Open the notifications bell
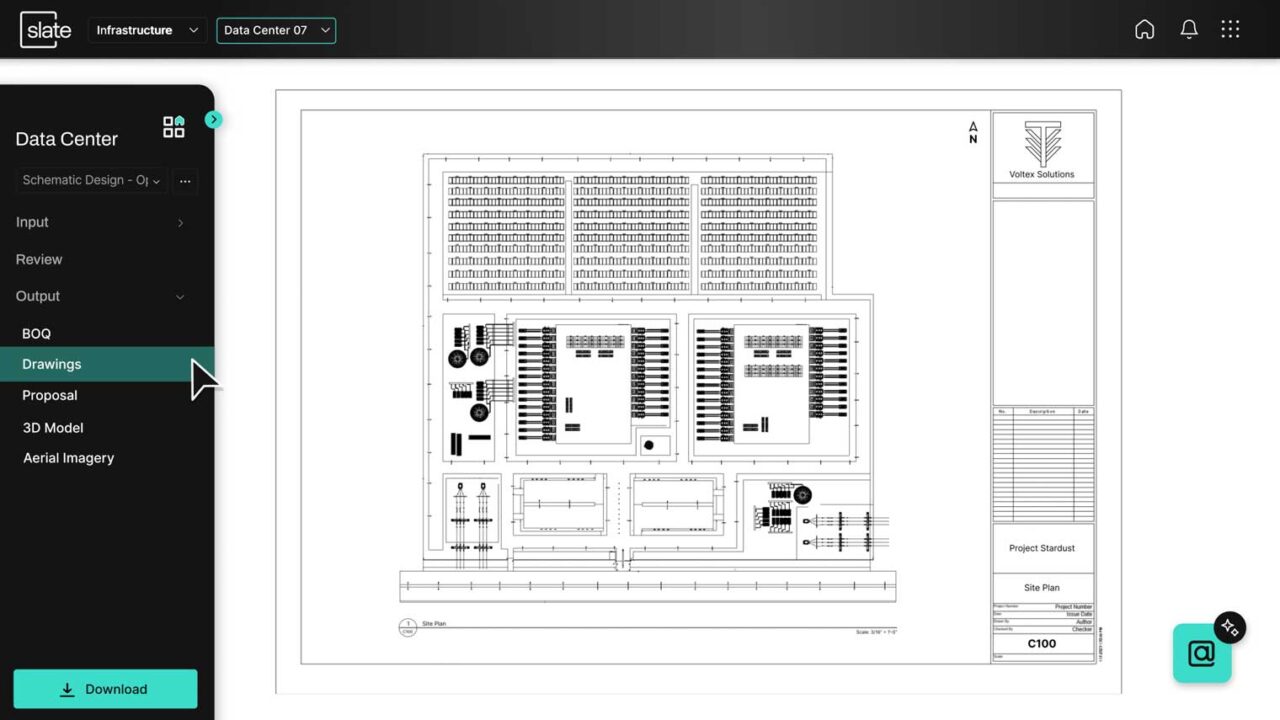Viewport: 1280px width, 720px height. [x=1188, y=30]
